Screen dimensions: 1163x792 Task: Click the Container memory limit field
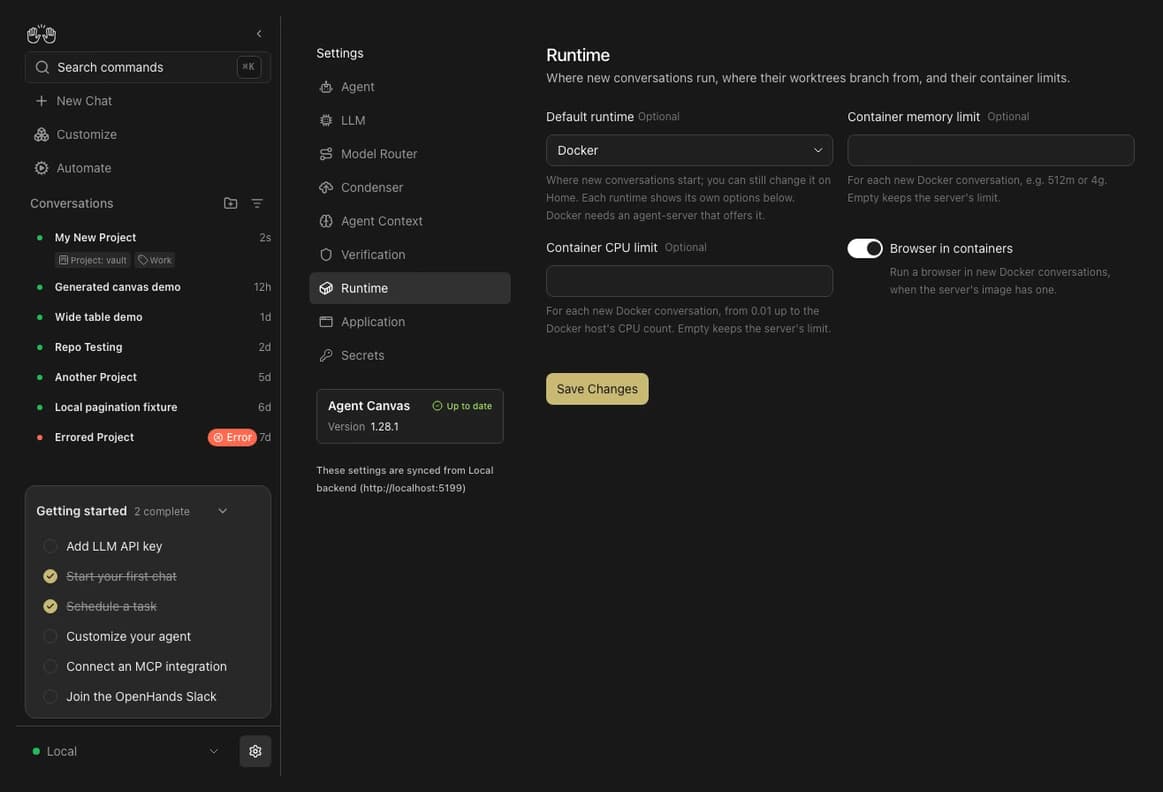click(x=990, y=151)
